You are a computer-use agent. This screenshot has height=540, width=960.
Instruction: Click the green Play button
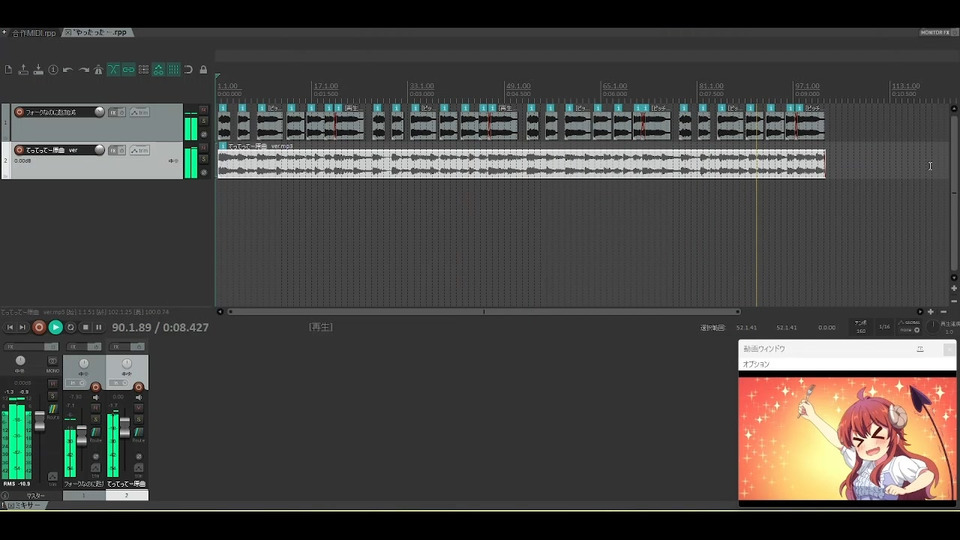[55, 328]
